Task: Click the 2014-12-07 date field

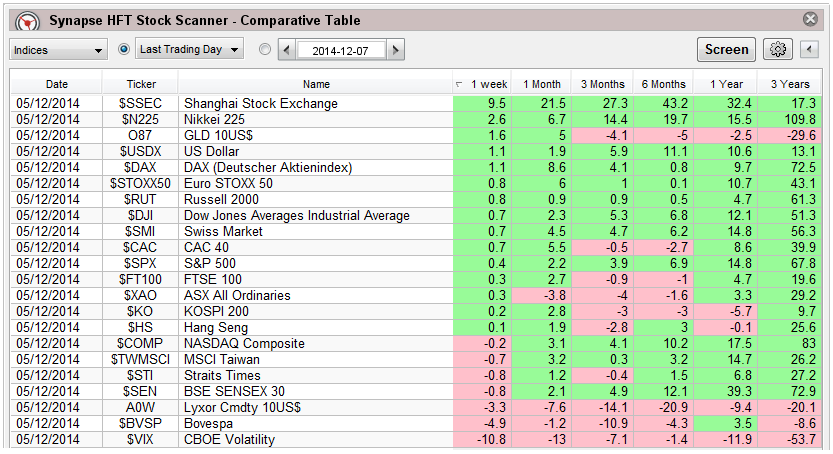Action: [x=342, y=50]
